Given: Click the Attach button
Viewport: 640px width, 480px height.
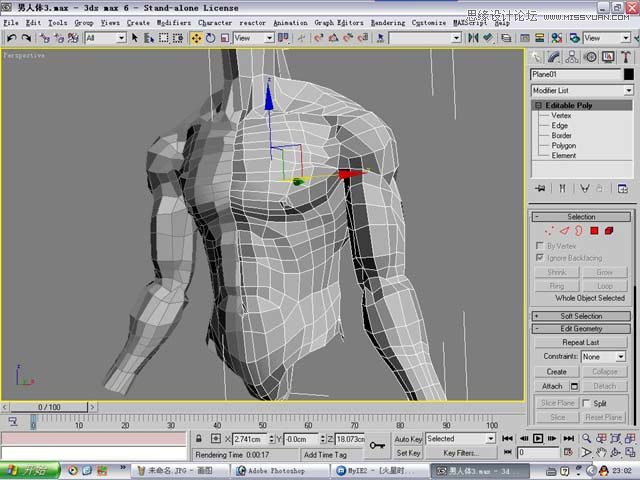Looking at the screenshot, I should (x=552, y=386).
